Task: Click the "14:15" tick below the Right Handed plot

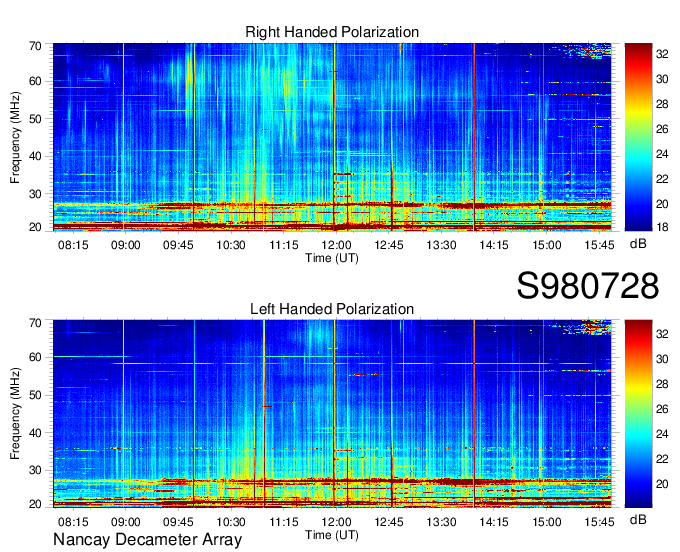Action: [494, 245]
